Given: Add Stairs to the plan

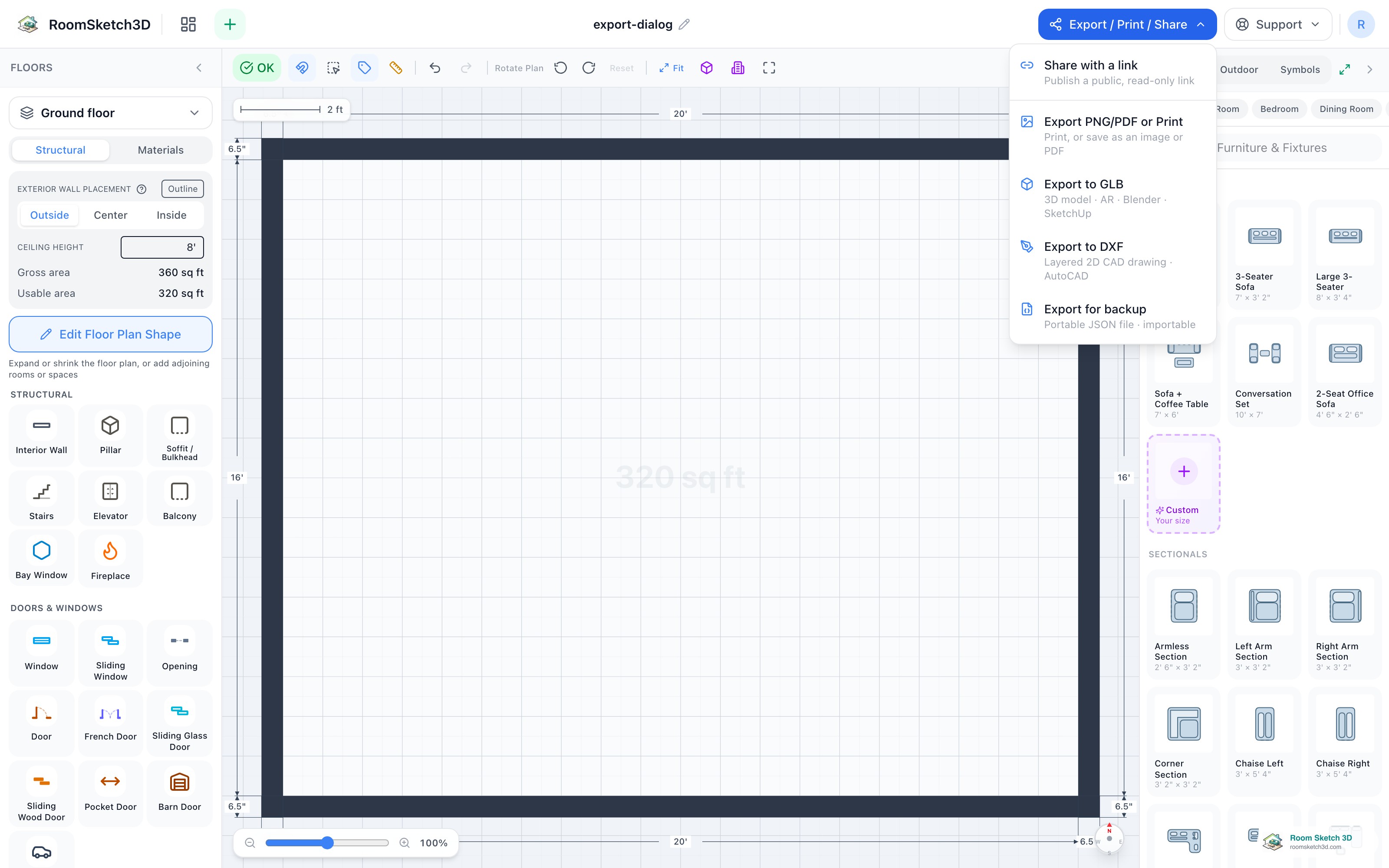Looking at the screenshot, I should (41, 499).
